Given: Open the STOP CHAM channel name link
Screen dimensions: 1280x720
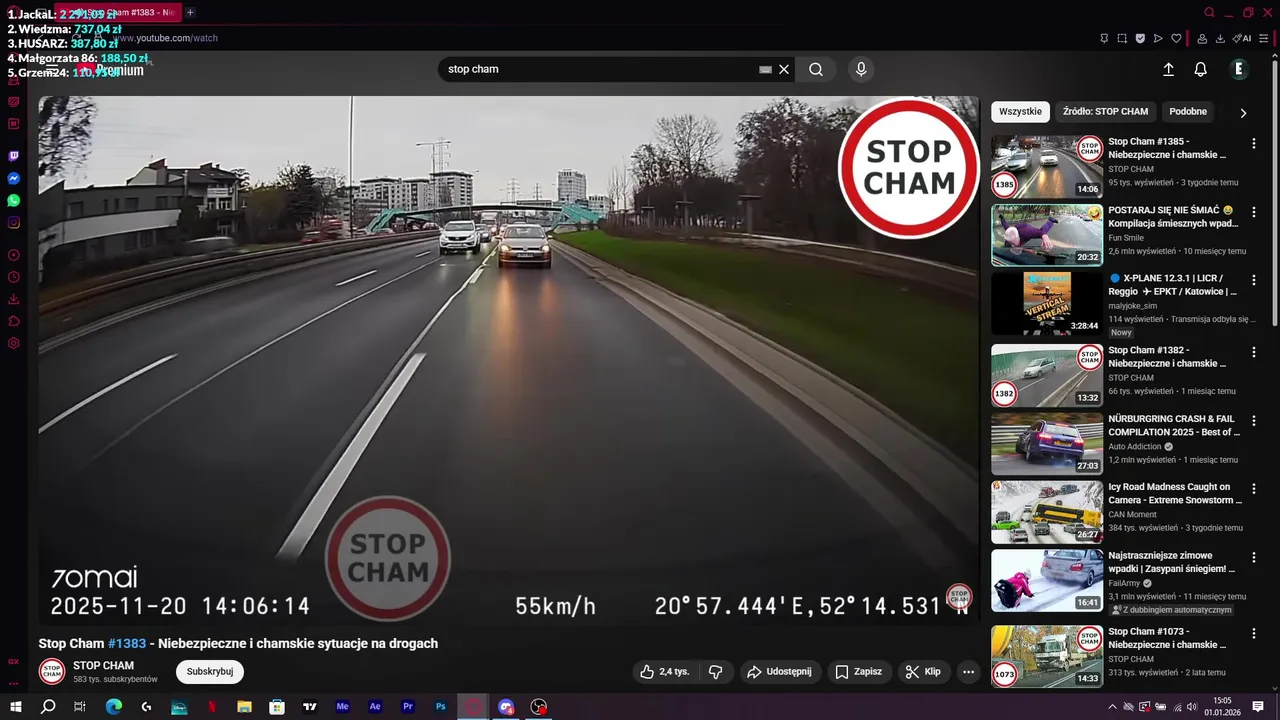Looking at the screenshot, I should [x=103, y=665].
